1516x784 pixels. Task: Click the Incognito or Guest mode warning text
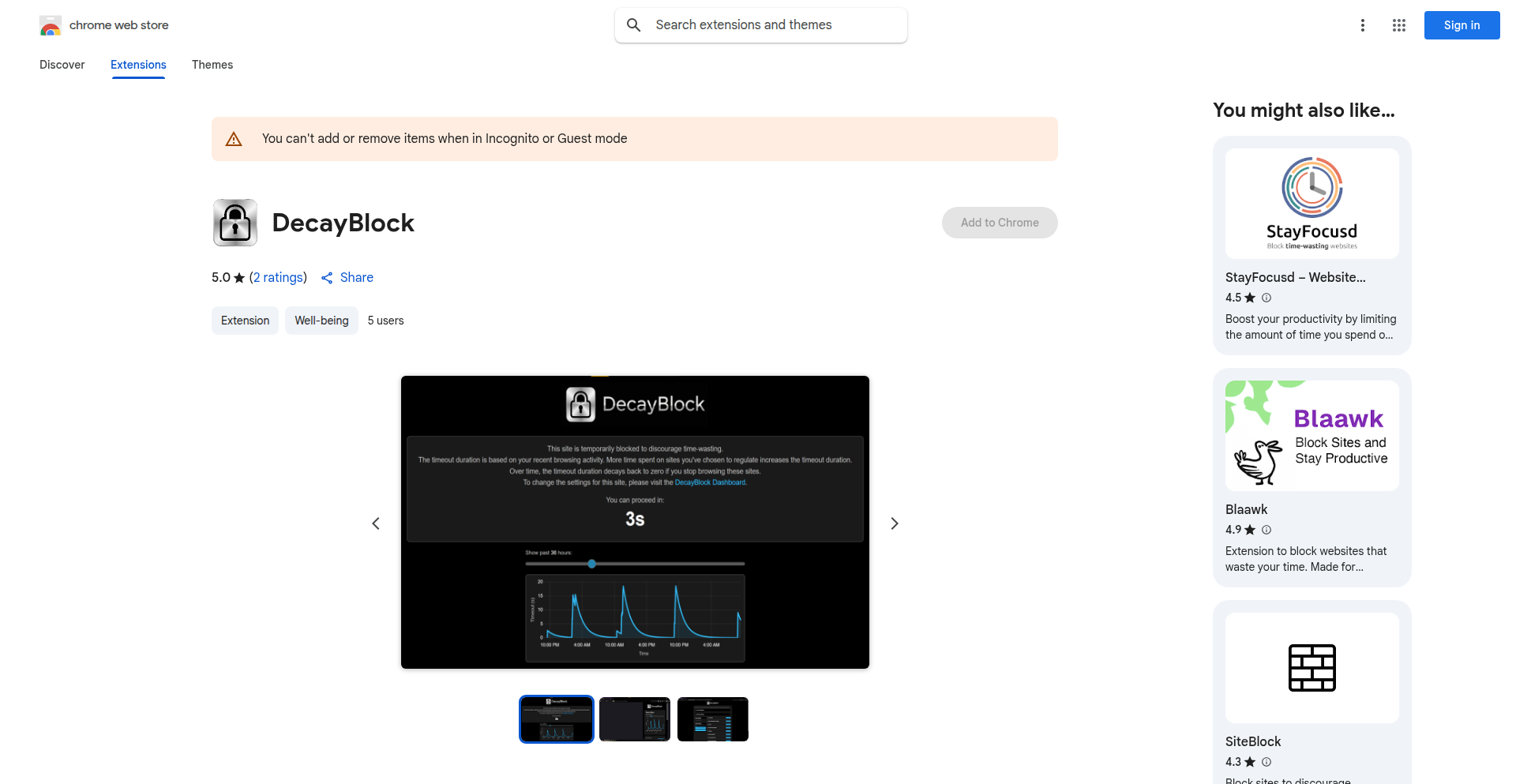[445, 139]
